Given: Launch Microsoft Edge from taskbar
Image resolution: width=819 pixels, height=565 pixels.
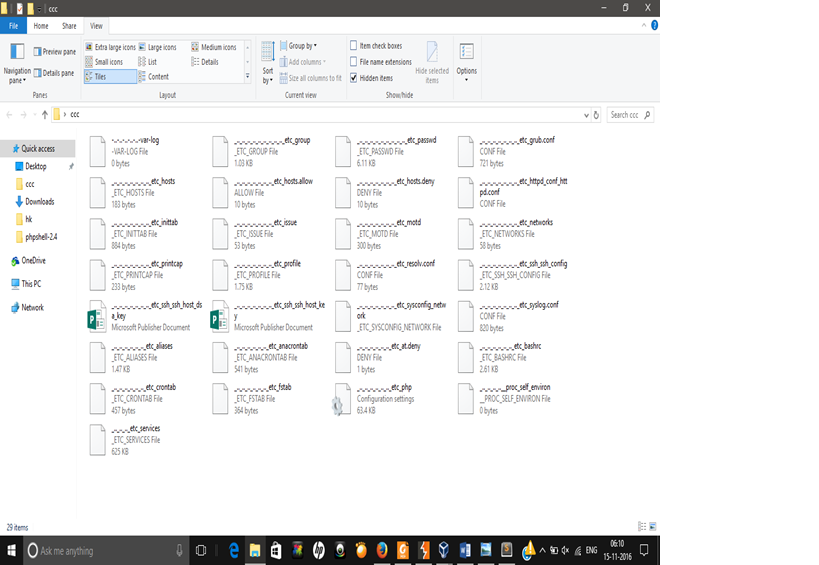Looking at the screenshot, I should click(x=234, y=550).
